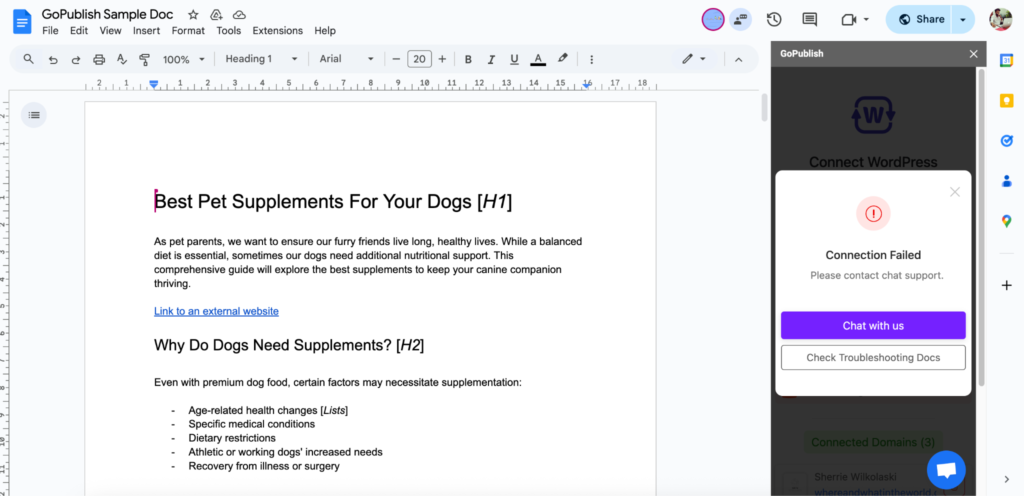Close the Connection Failed dialog
1024x496 pixels.
pyautogui.click(x=955, y=192)
